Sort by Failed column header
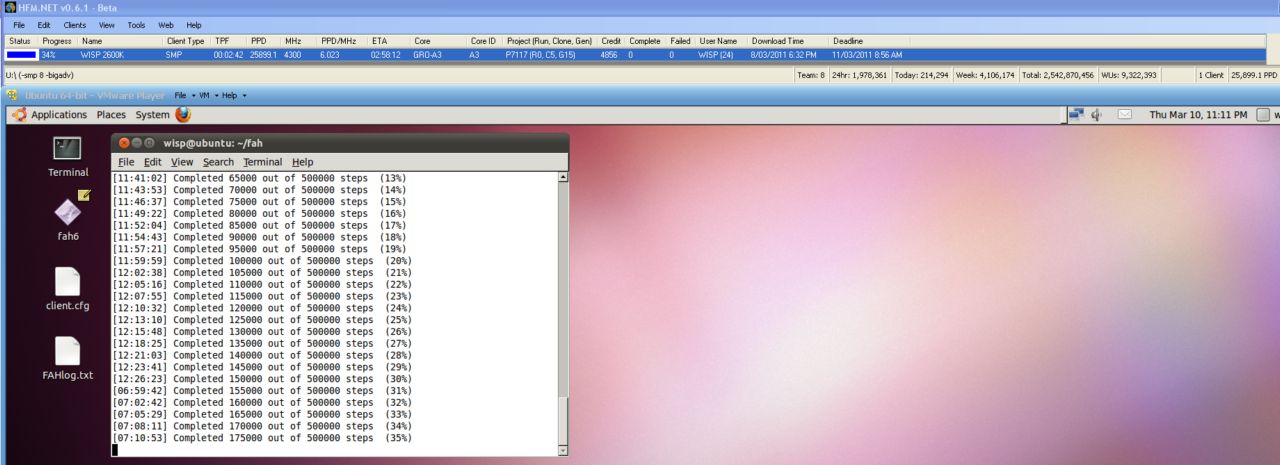The width and height of the screenshot is (1280, 465). coord(681,41)
